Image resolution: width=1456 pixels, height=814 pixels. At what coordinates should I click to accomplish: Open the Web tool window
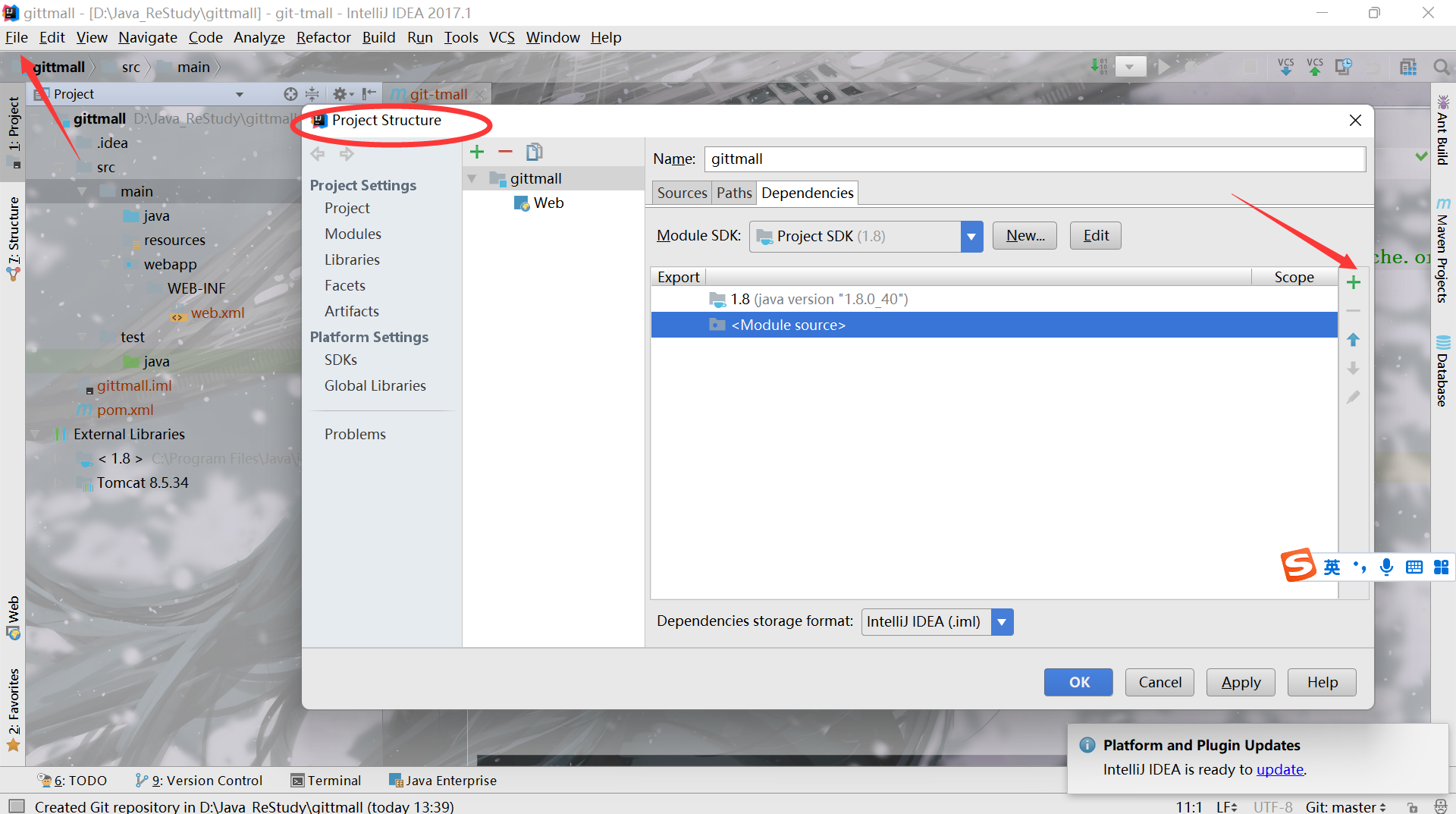pos(13,618)
